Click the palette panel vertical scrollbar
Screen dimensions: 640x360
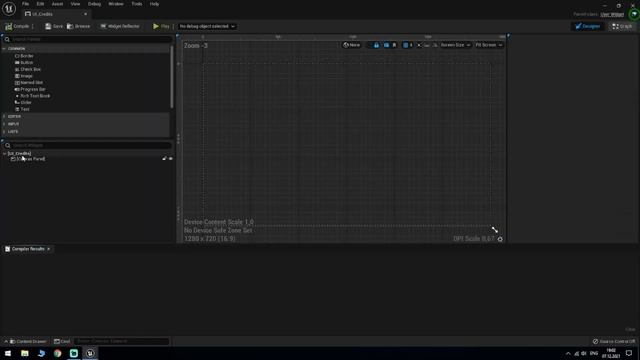tap(172, 77)
